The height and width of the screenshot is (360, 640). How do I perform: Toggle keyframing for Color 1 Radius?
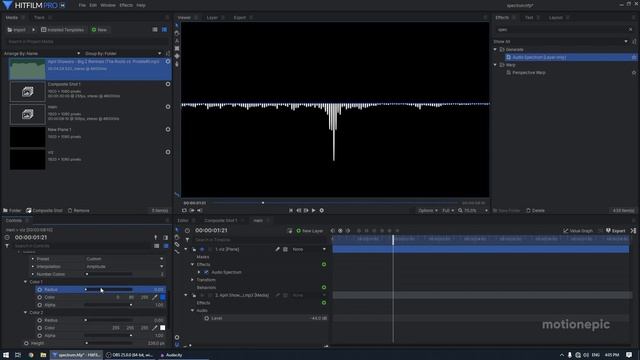coord(40,290)
